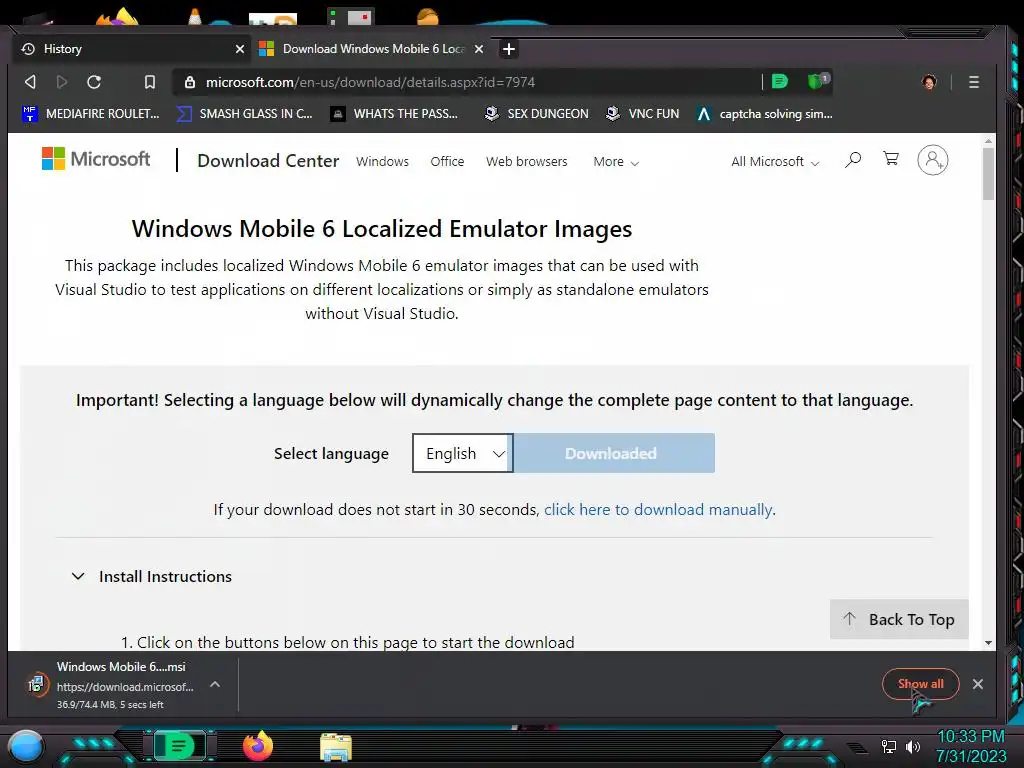Open the SMASH GLASS IN C... bookmark

point(245,114)
